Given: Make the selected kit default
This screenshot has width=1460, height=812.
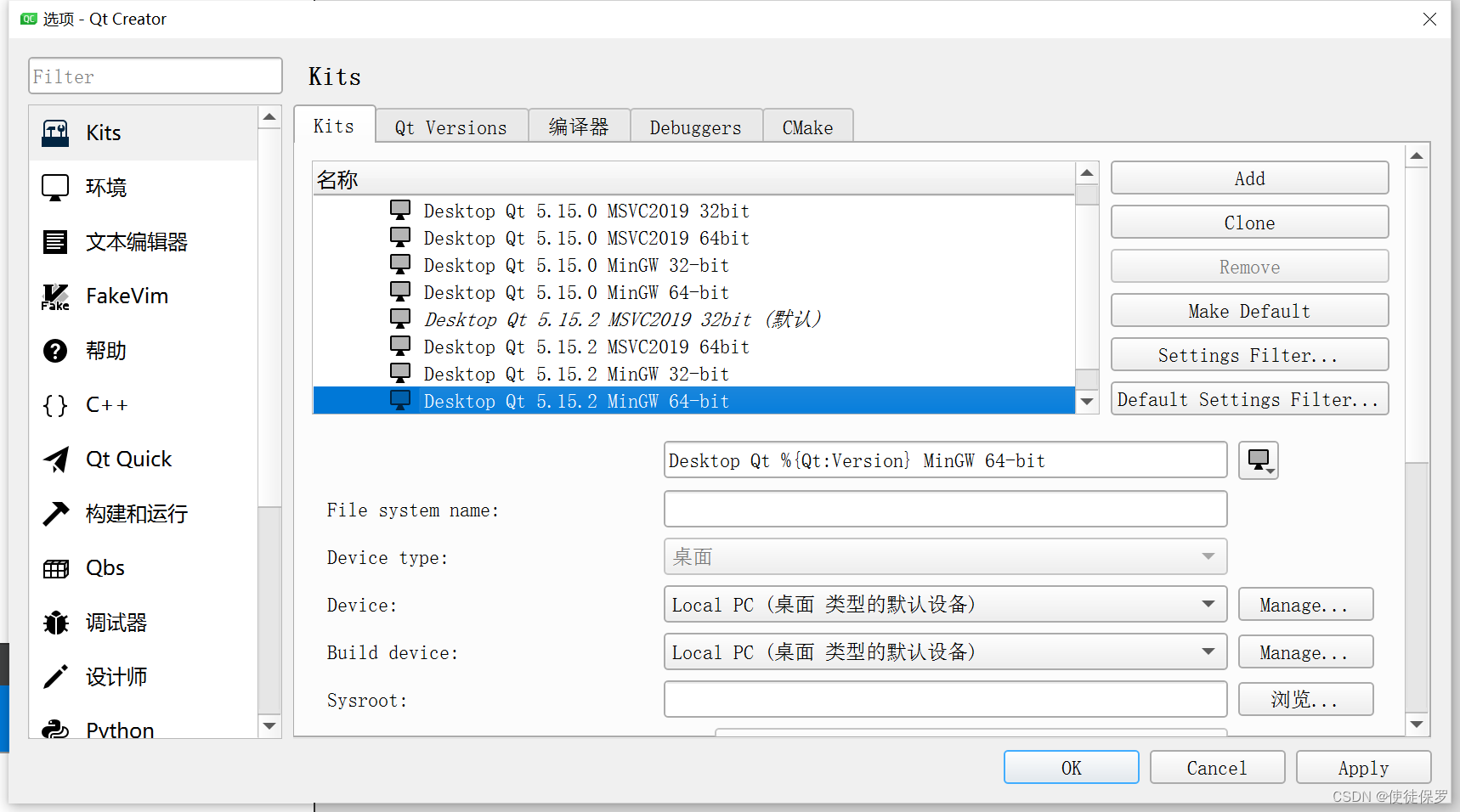Looking at the screenshot, I should pyautogui.click(x=1248, y=310).
